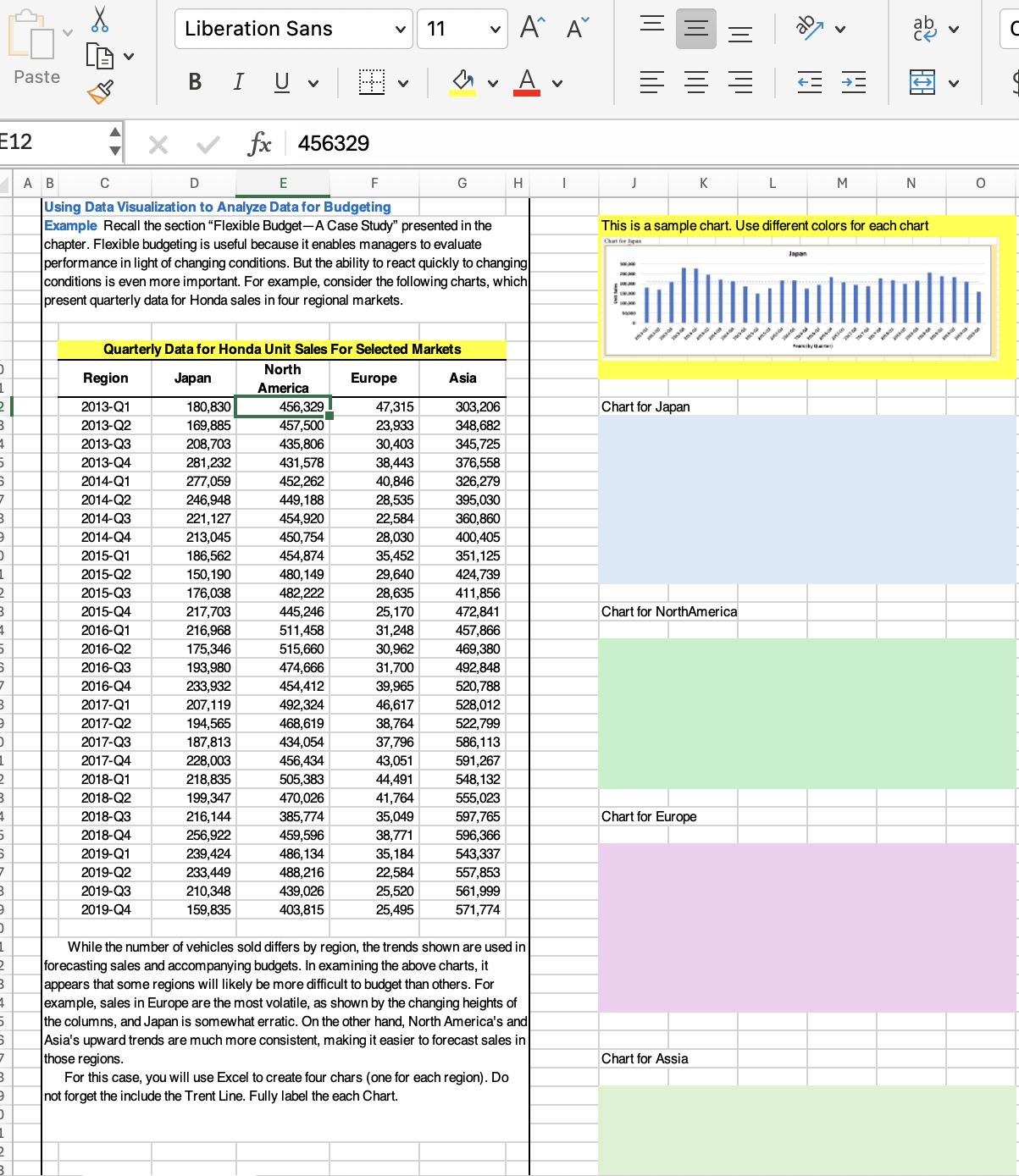Toggle underline formatting

coord(281,82)
